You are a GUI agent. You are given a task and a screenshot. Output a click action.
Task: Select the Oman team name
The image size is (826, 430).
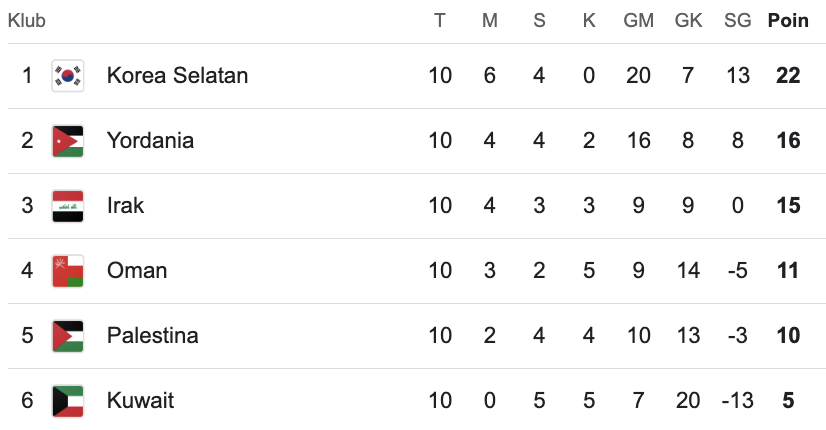point(137,271)
